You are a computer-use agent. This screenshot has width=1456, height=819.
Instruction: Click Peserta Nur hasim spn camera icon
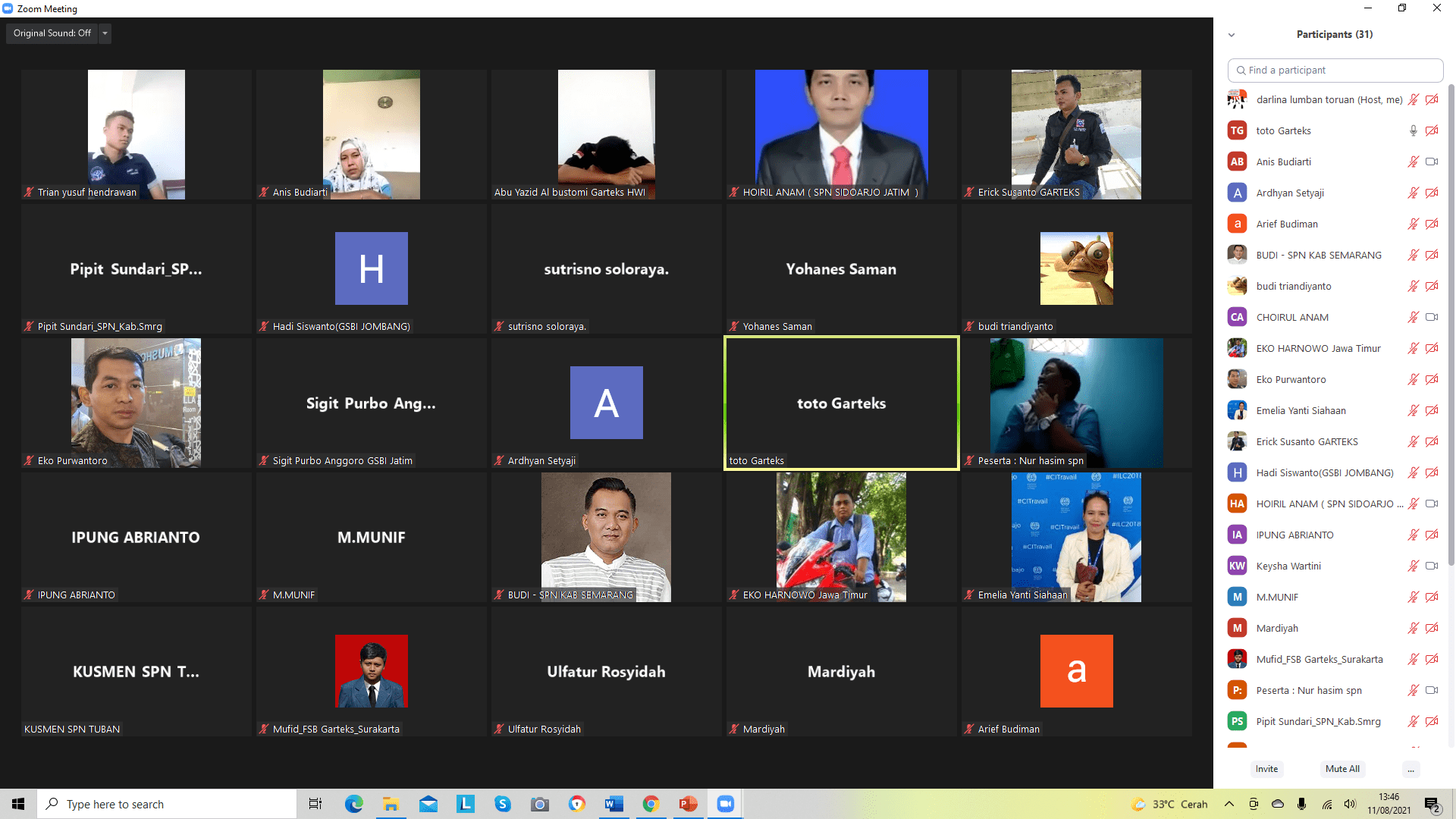click(x=1432, y=690)
